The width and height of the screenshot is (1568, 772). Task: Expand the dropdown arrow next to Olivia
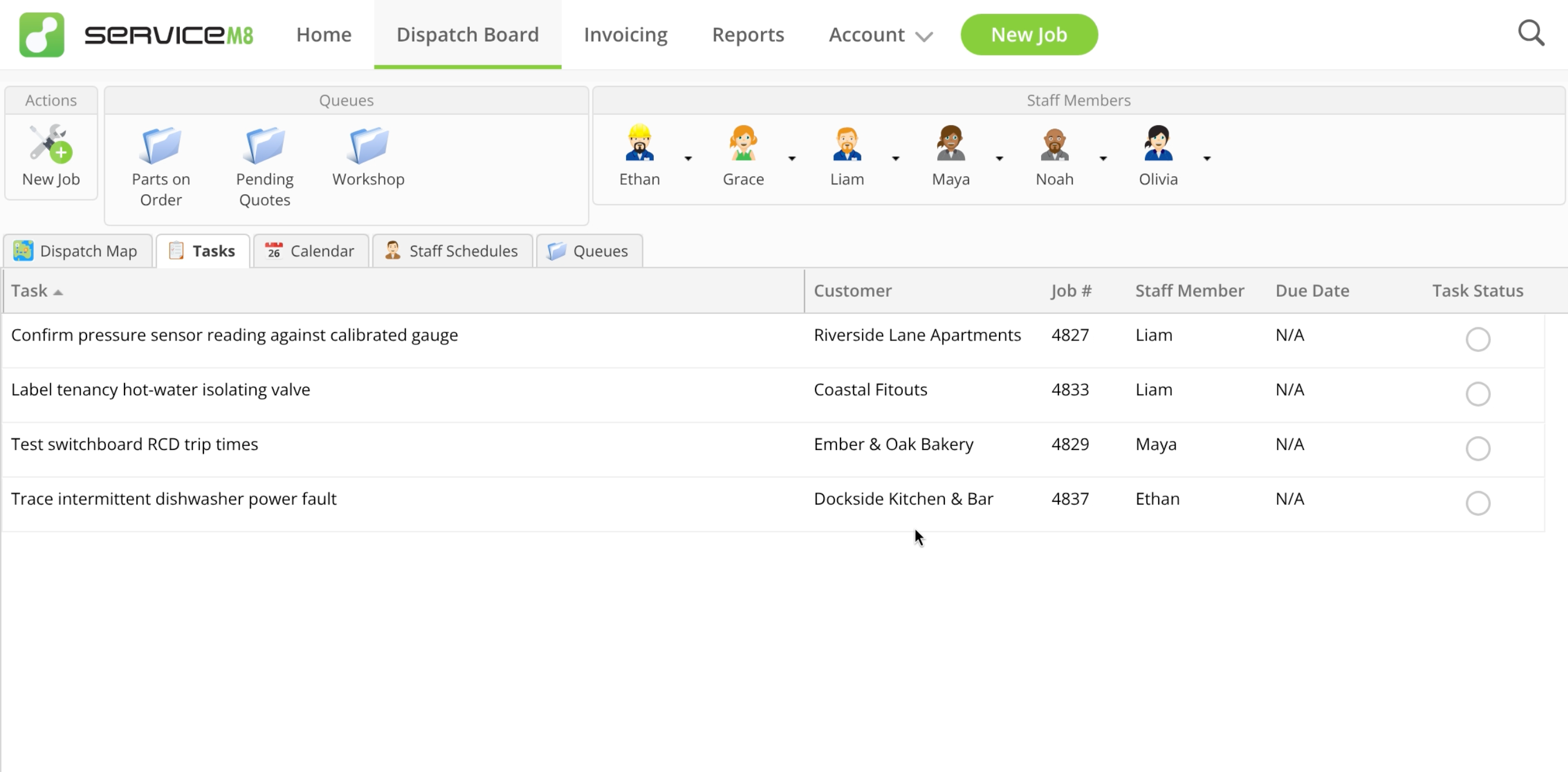(1207, 159)
